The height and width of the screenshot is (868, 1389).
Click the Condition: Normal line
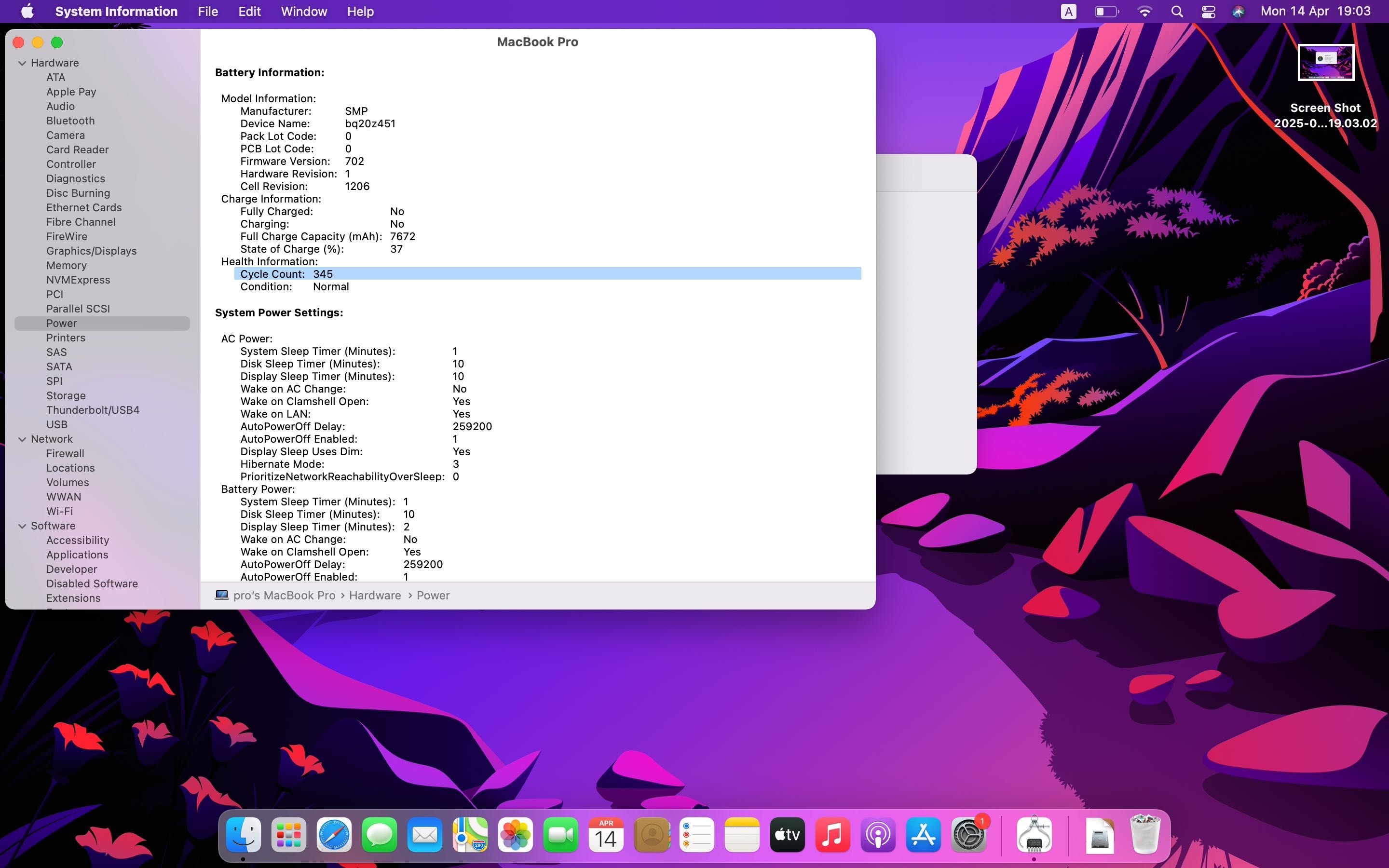click(295, 286)
